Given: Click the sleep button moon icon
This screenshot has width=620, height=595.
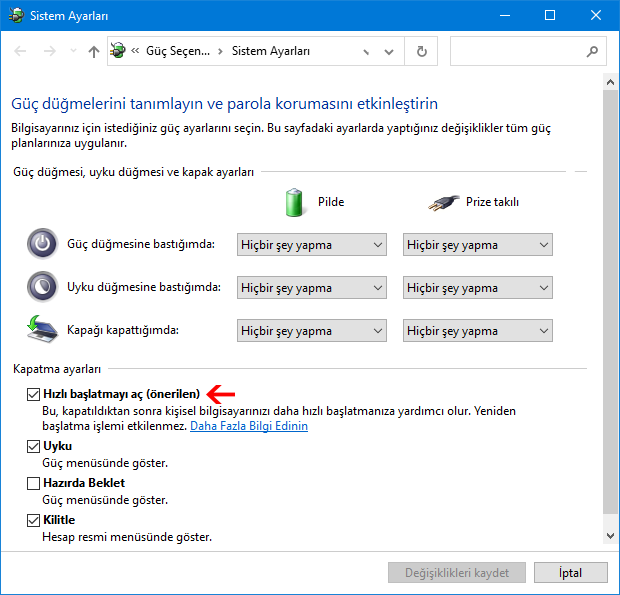Looking at the screenshot, I should coord(42,287).
